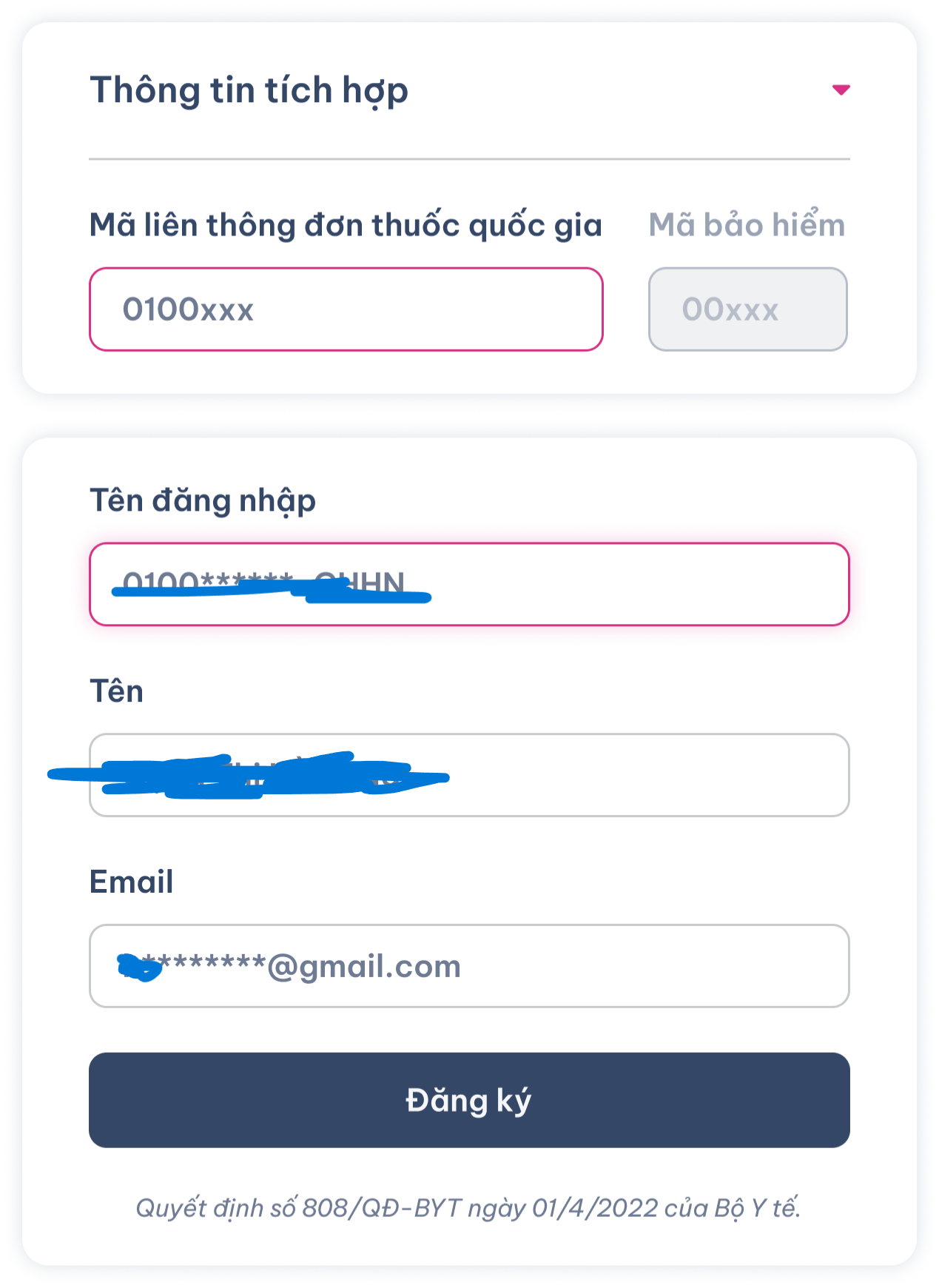Open the Quyết định số 808/QĐ-BYT footer note
Viewport: 939px width, 1288px height.
468,1208
